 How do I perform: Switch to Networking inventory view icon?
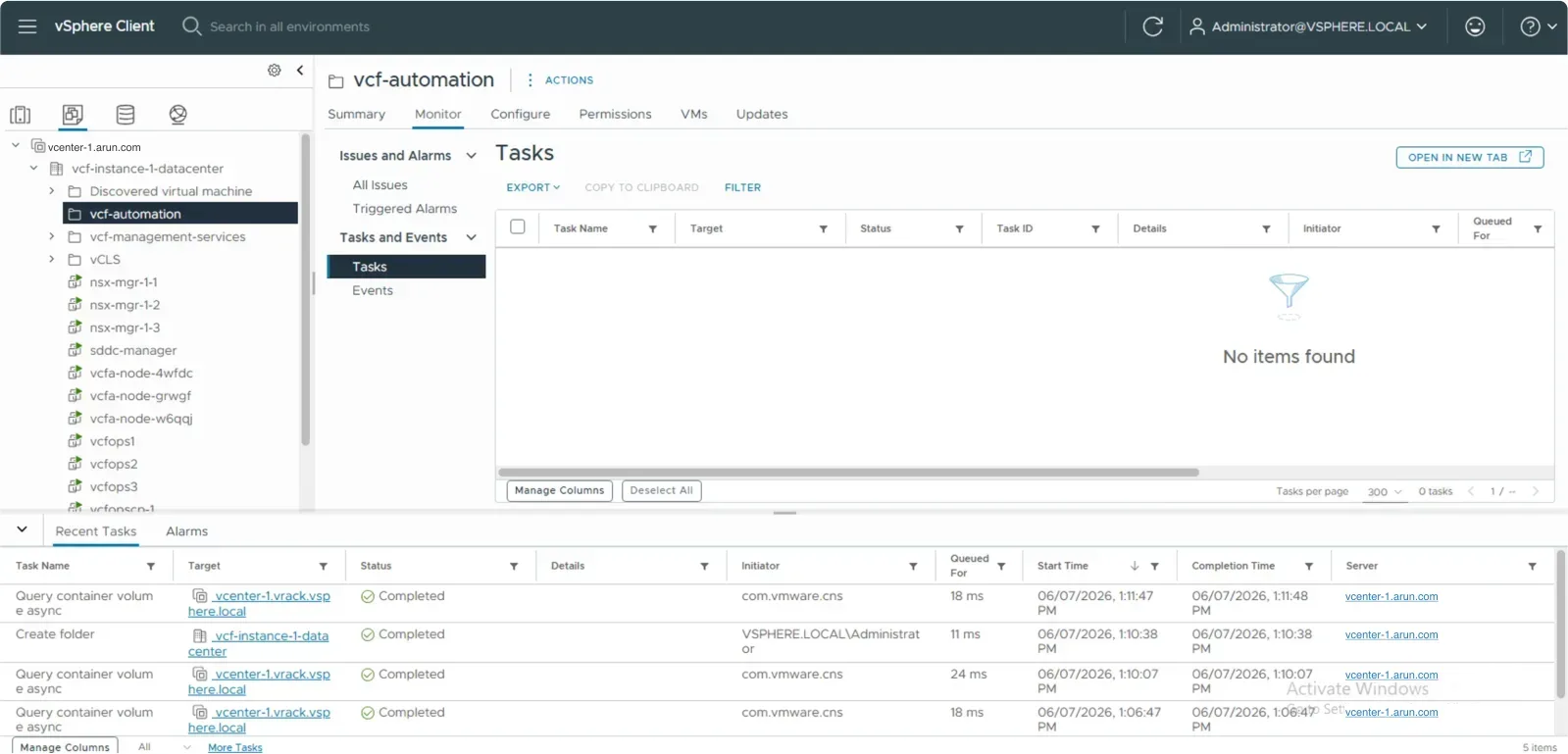click(x=177, y=115)
